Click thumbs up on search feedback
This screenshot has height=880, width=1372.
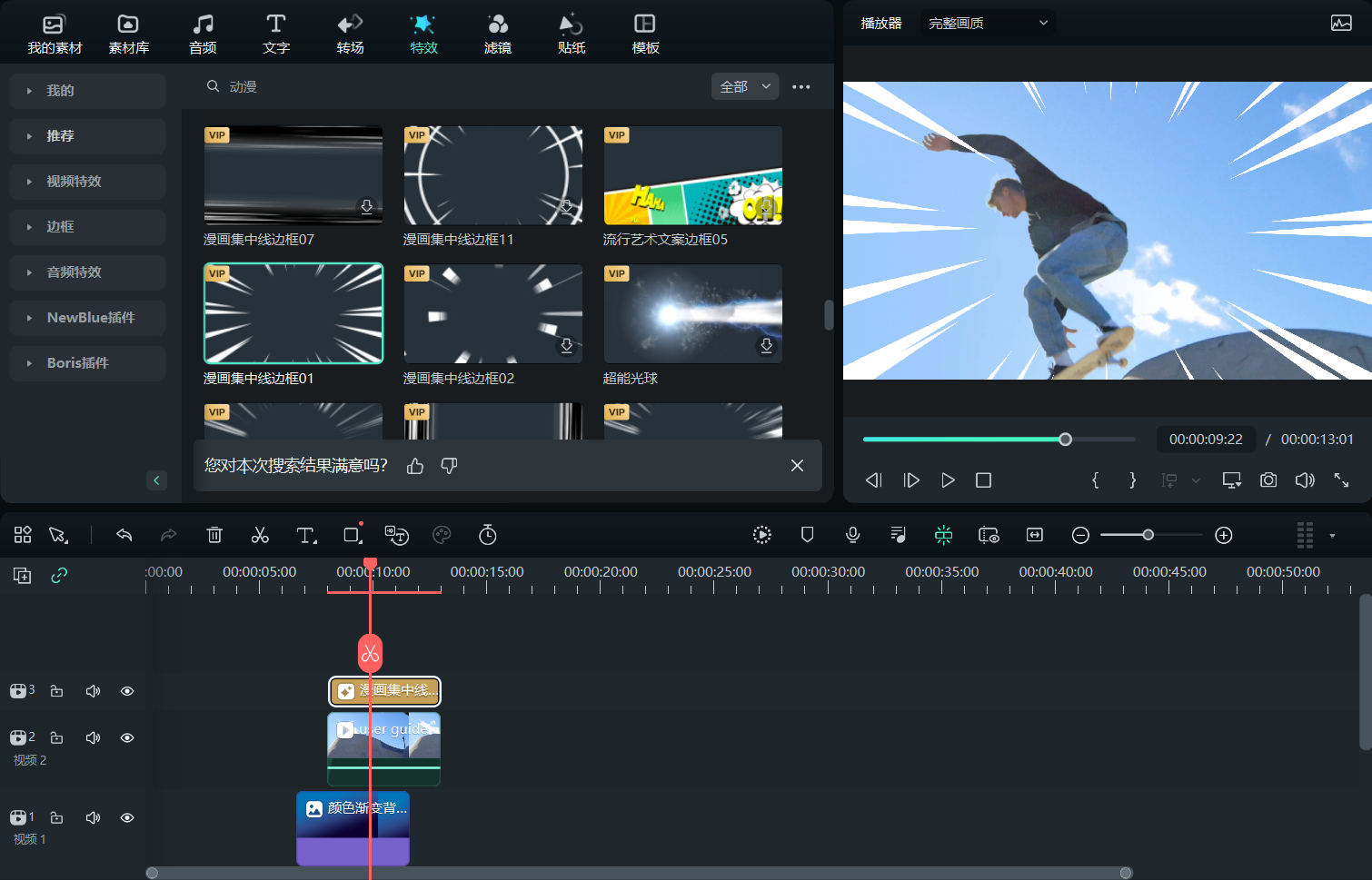415,466
